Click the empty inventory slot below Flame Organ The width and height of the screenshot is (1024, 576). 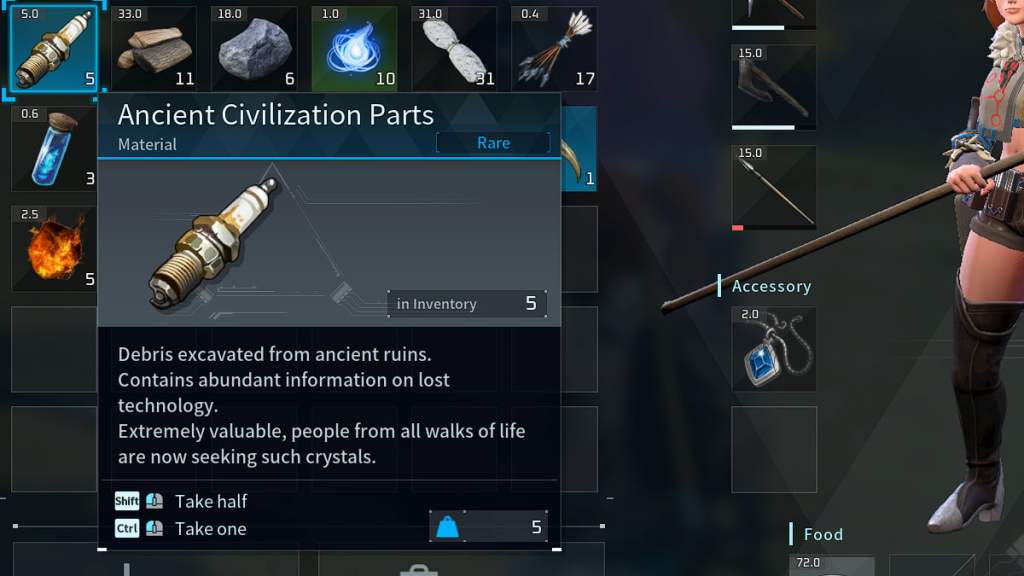tap(54, 349)
